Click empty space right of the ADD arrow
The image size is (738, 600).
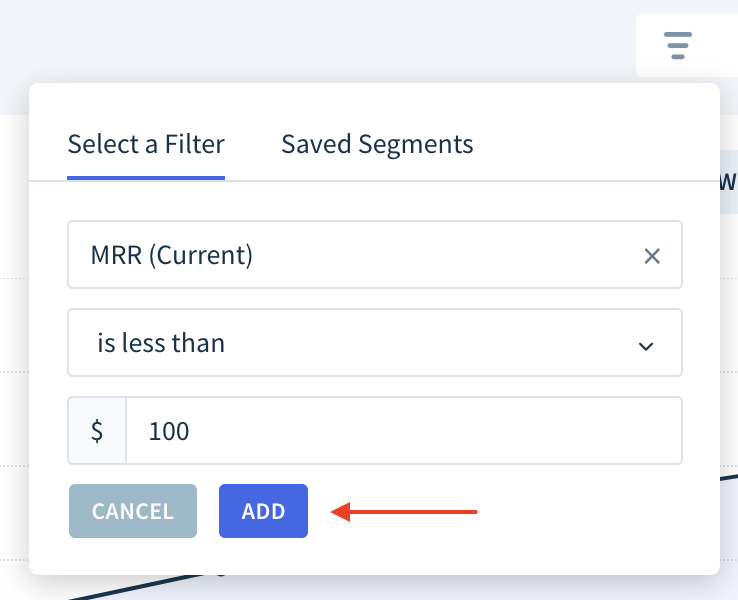[x=588, y=511]
